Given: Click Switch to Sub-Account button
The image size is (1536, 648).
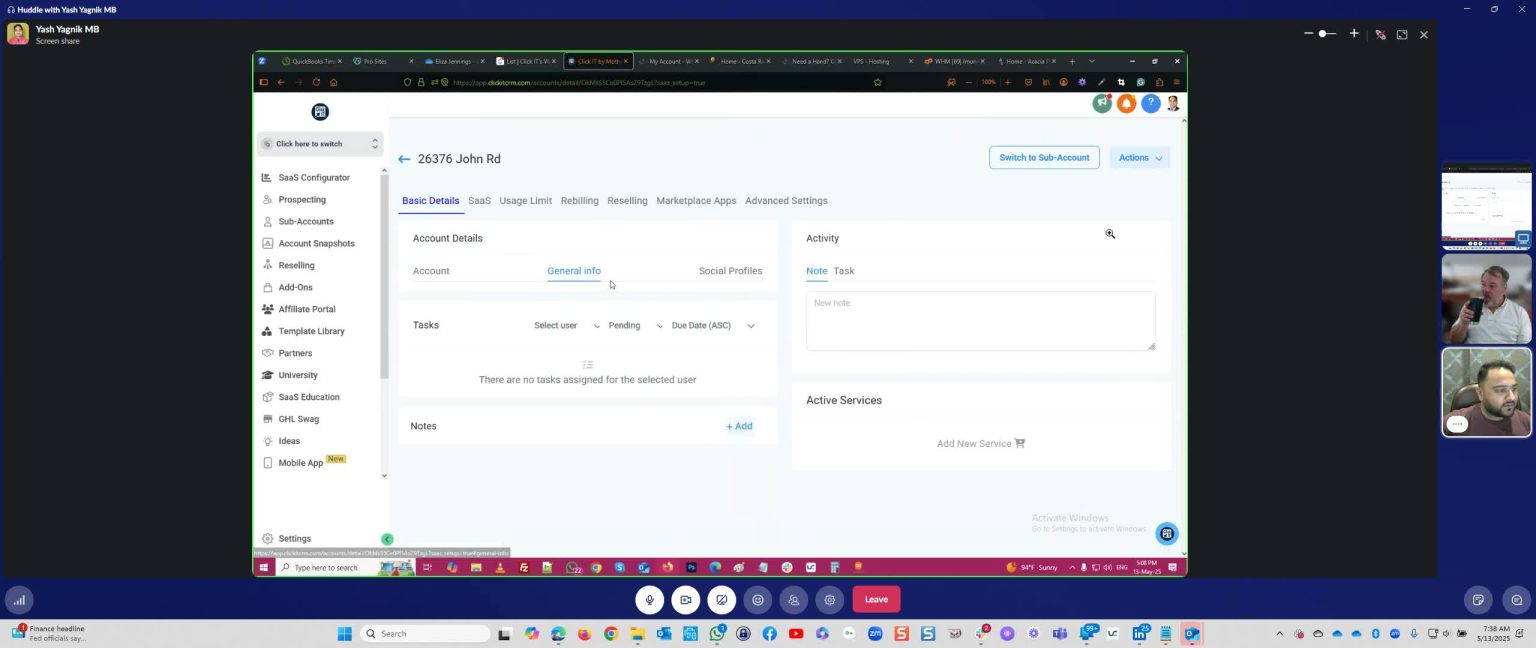Looking at the screenshot, I should coord(1044,157).
